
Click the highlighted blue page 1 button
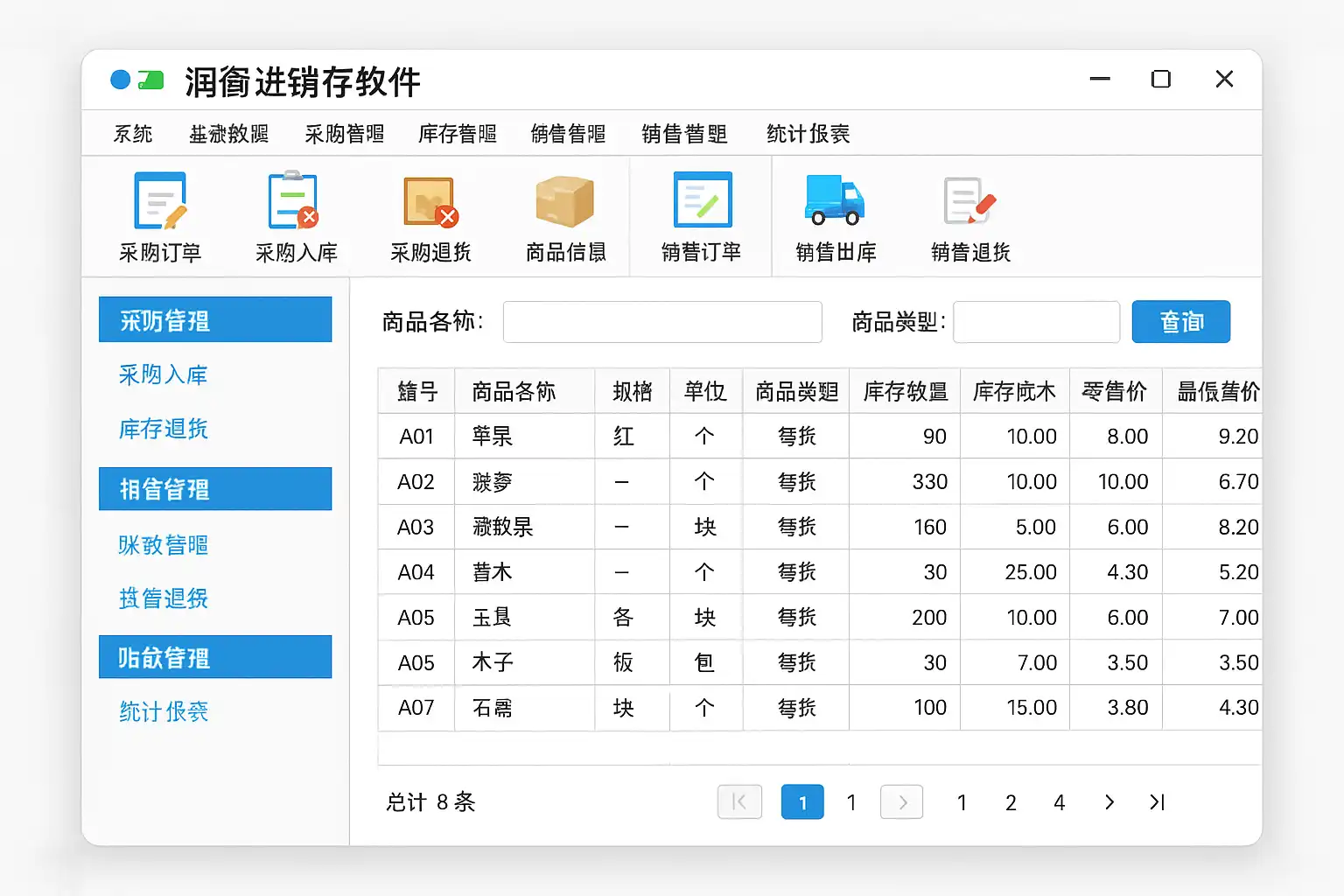click(x=802, y=801)
